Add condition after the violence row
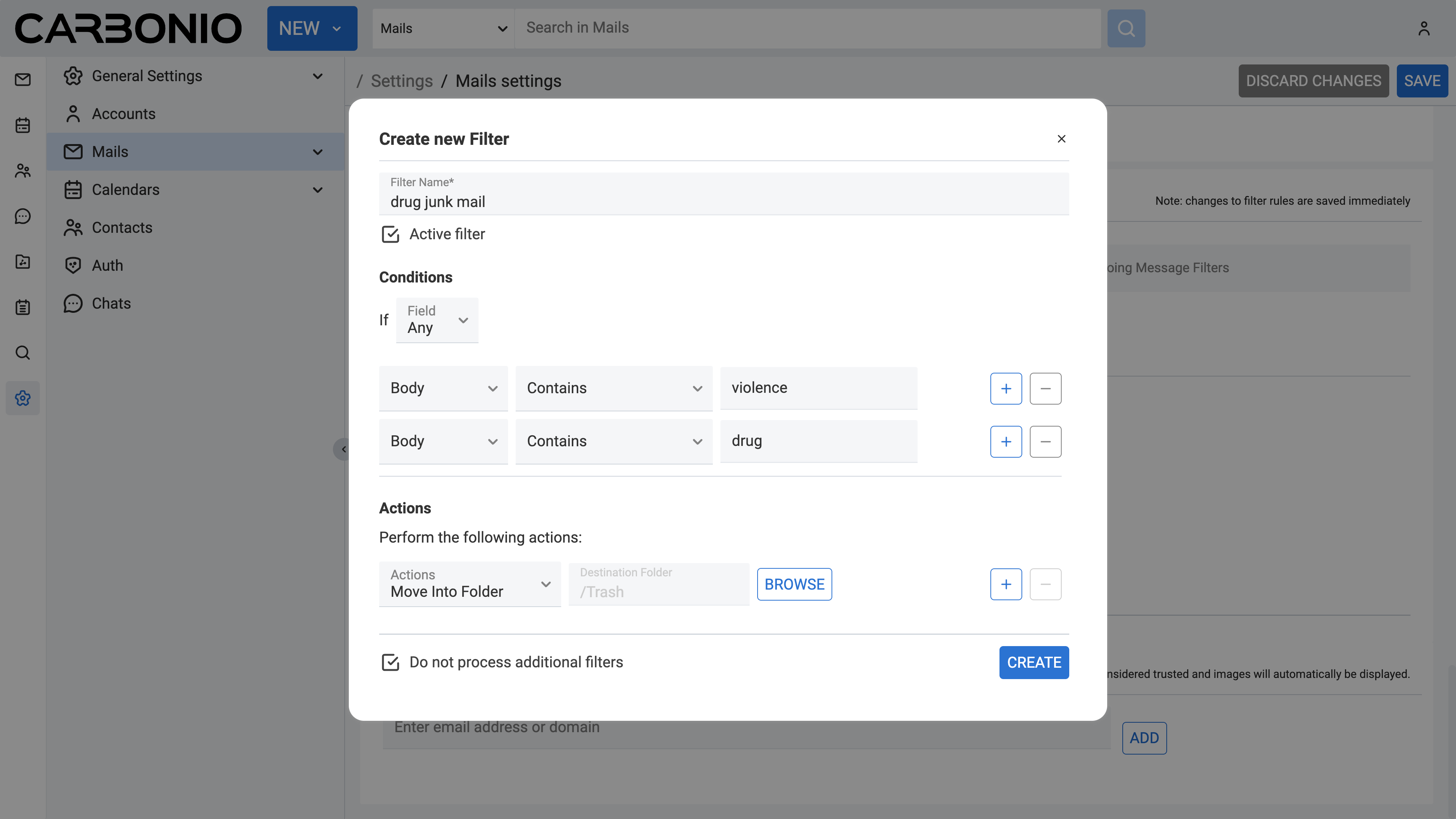This screenshot has height=819, width=1456. tap(1006, 388)
